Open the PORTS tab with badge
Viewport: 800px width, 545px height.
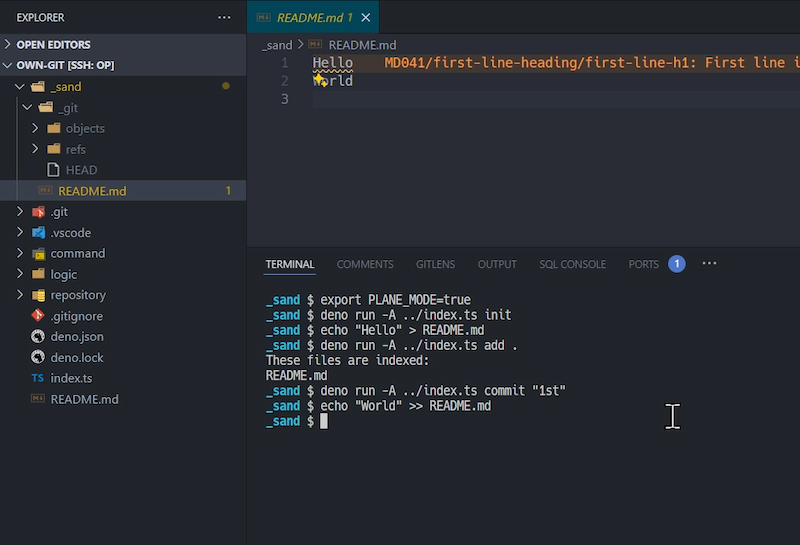644,264
